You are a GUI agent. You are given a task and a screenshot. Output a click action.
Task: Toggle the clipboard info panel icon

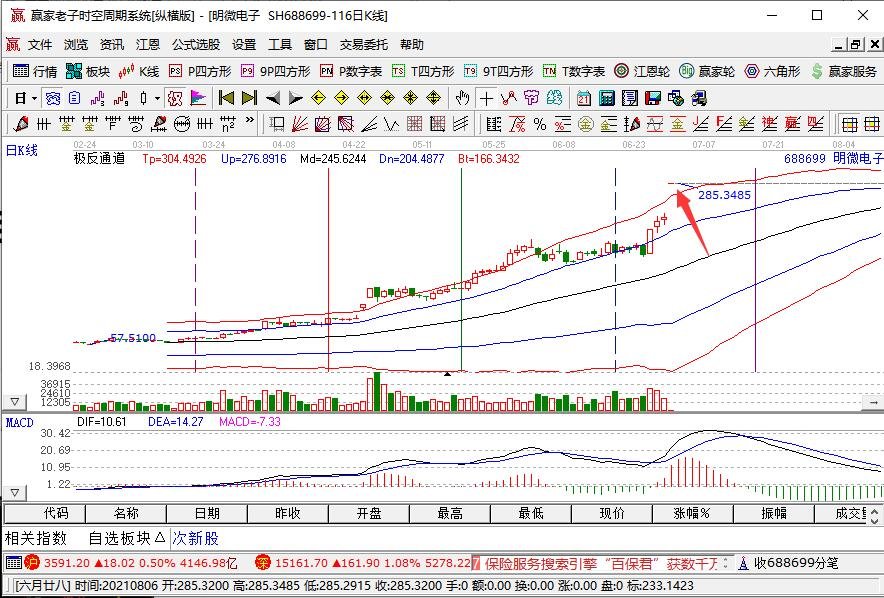[74, 99]
